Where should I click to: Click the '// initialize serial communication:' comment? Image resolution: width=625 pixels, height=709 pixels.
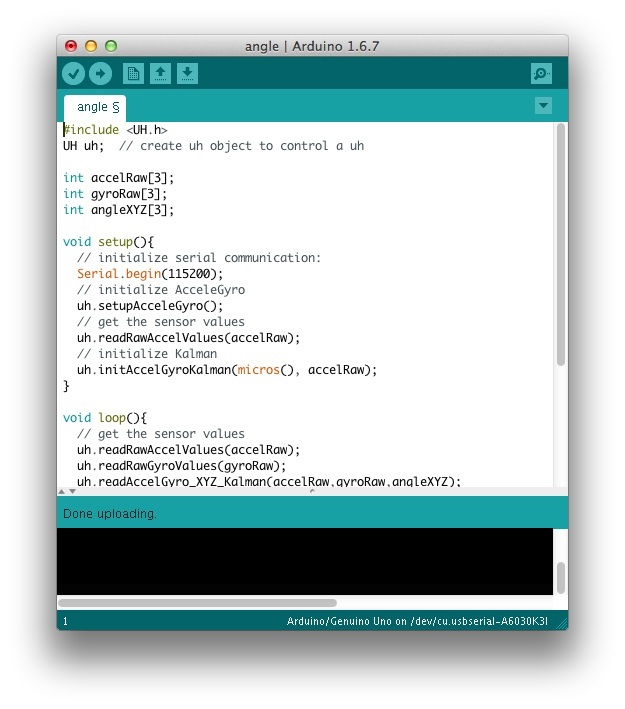[199, 258]
